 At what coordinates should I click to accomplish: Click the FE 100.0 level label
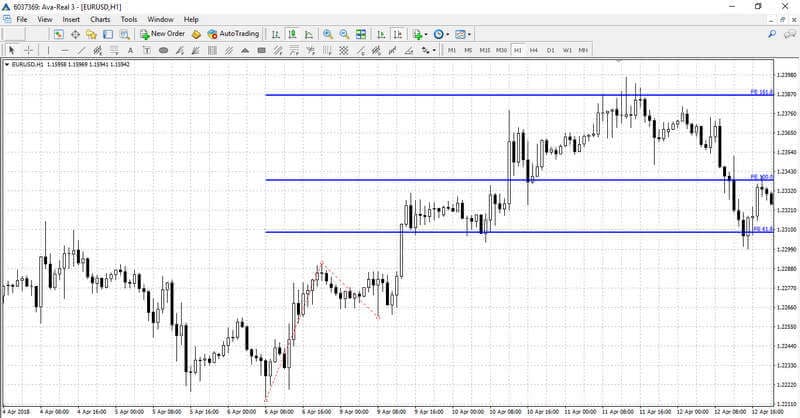(x=761, y=177)
